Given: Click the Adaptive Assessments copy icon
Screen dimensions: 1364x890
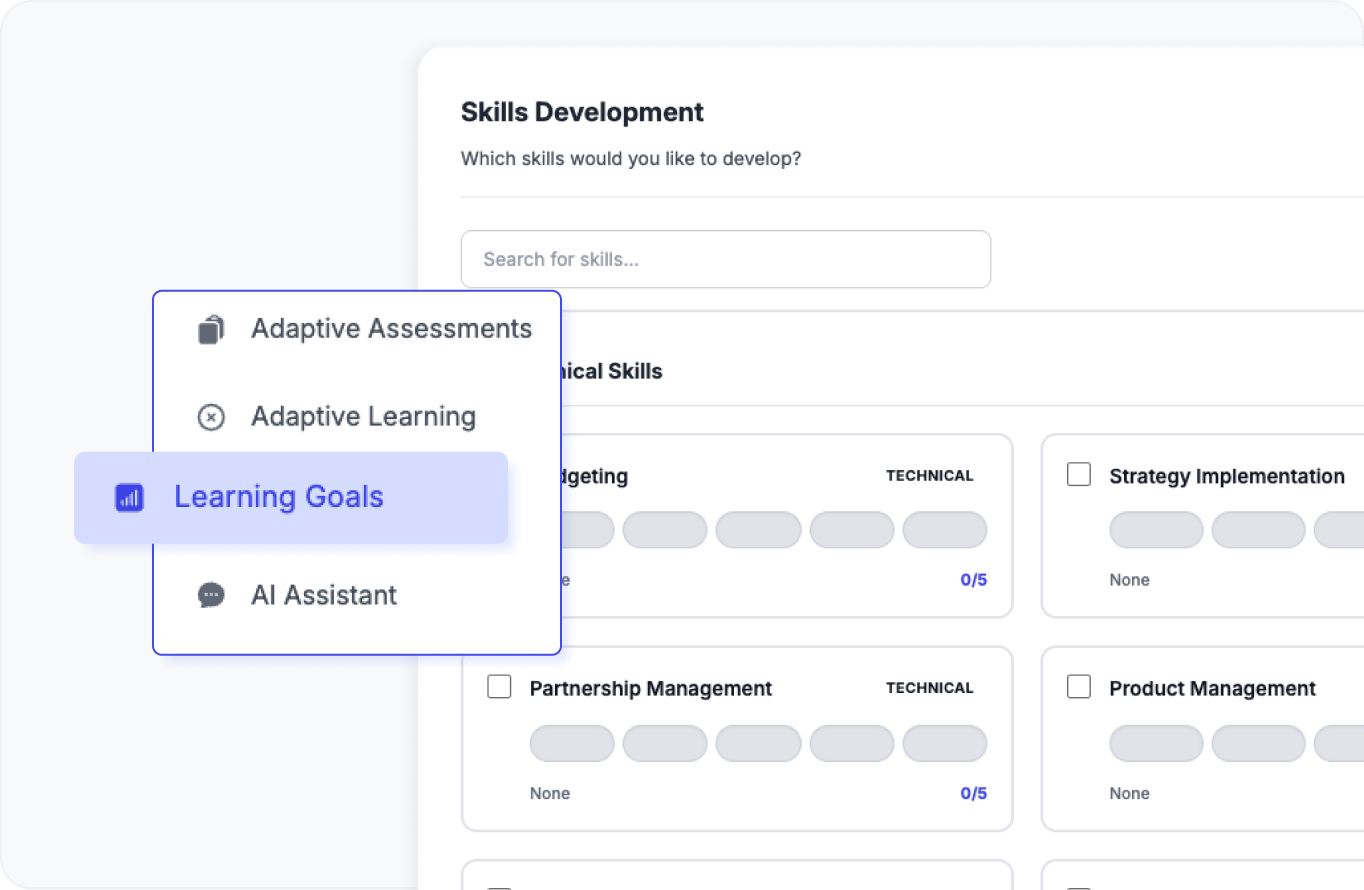Looking at the screenshot, I should [x=210, y=329].
